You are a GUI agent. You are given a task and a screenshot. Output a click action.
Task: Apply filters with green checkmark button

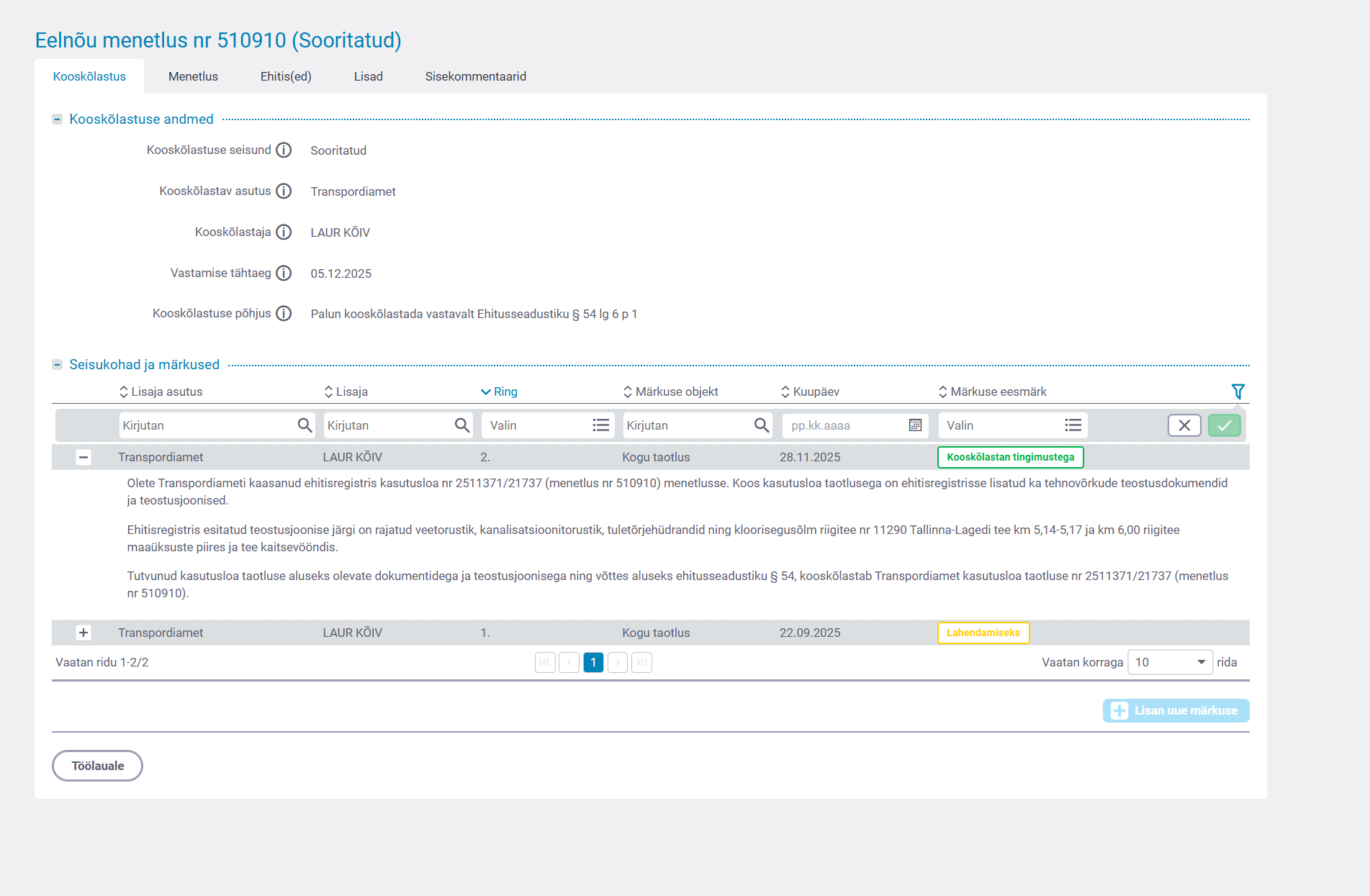coord(1224,425)
